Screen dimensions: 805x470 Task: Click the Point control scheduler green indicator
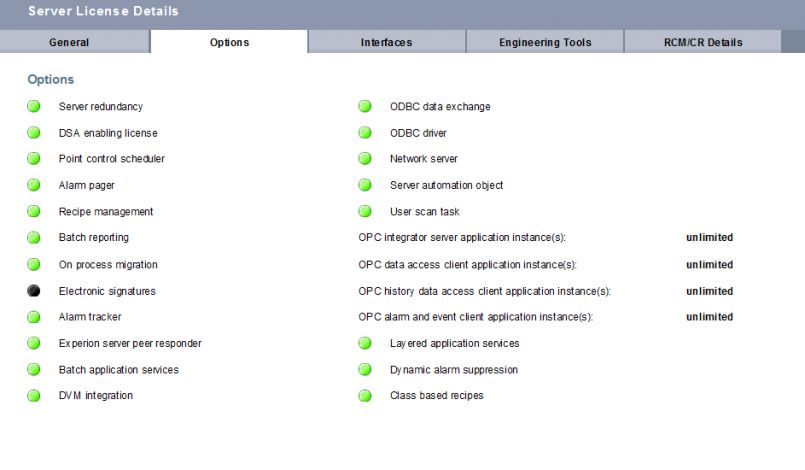[x=34, y=158]
